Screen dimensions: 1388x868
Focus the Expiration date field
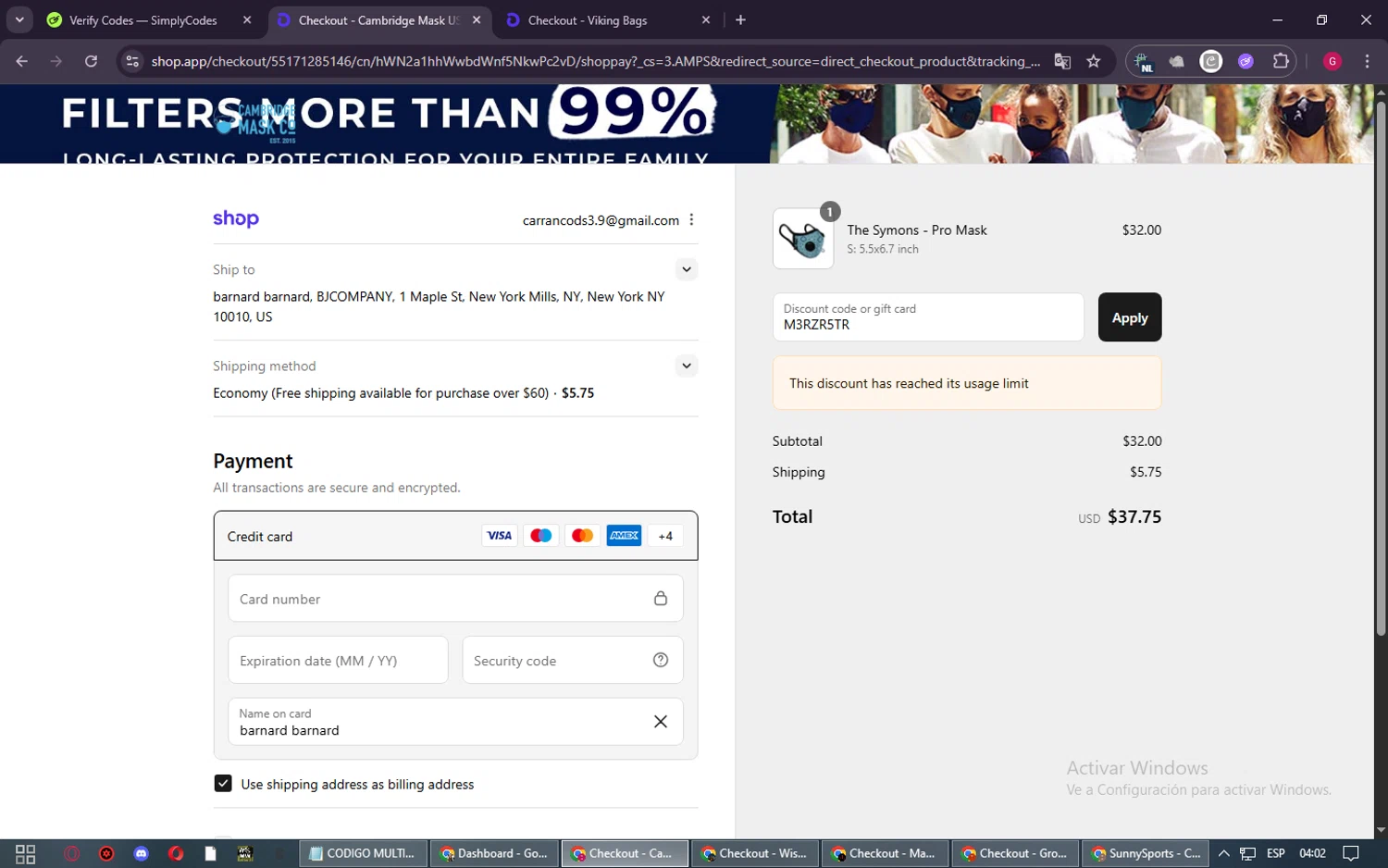(338, 661)
